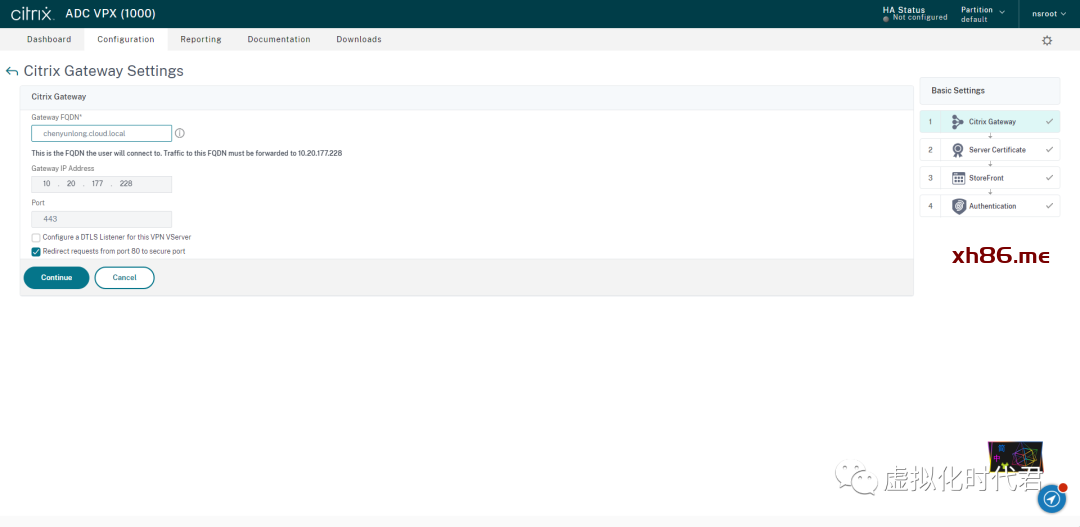Click the checkmark on Citrix Gateway step
Image resolution: width=1080 pixels, height=527 pixels.
1049,121
